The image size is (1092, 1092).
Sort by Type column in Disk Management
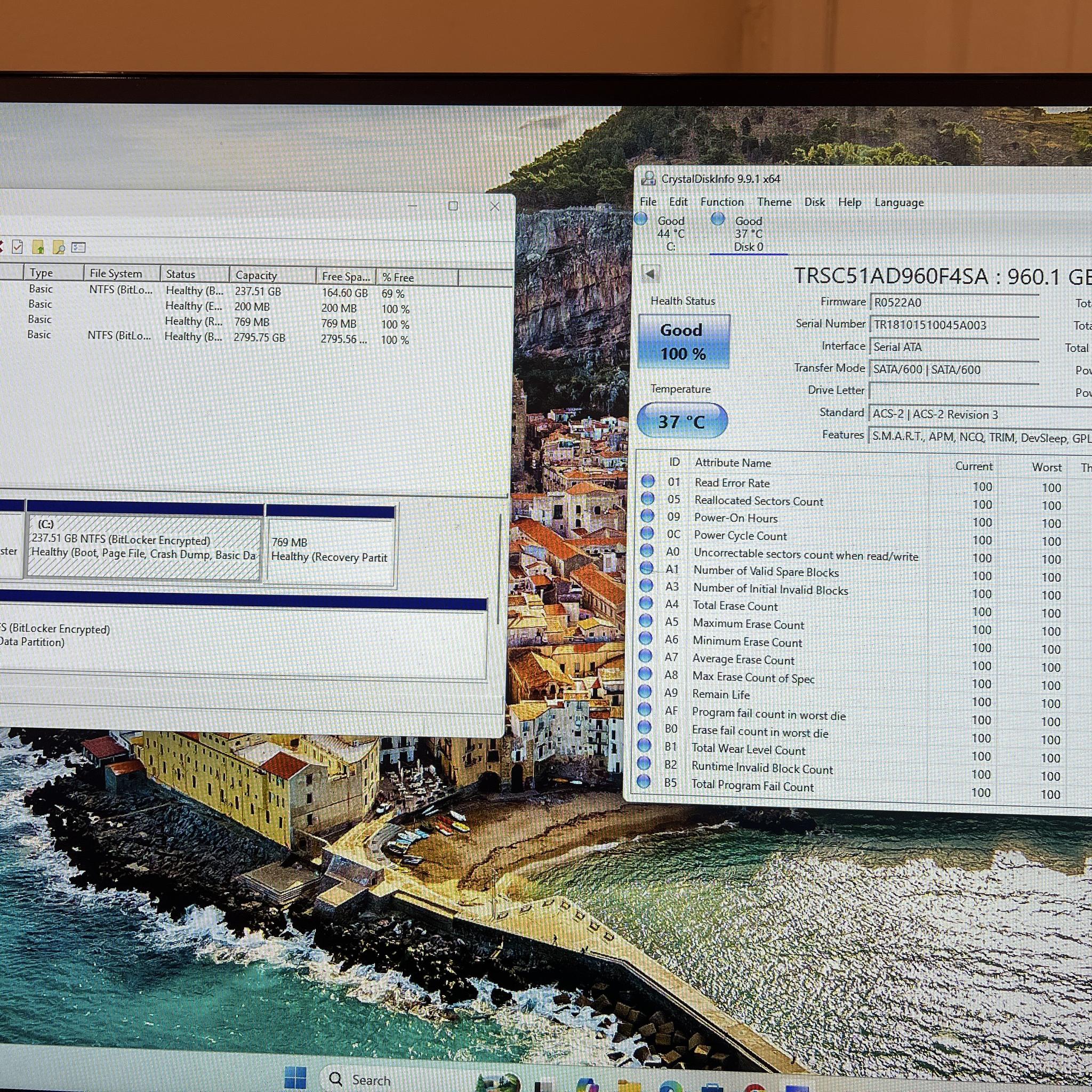pos(54,272)
